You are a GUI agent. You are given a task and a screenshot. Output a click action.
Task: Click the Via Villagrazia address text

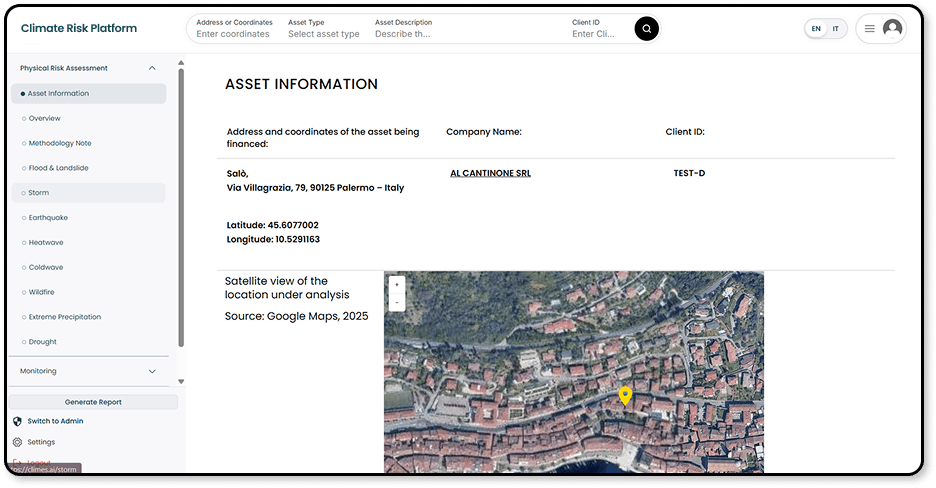click(315, 188)
